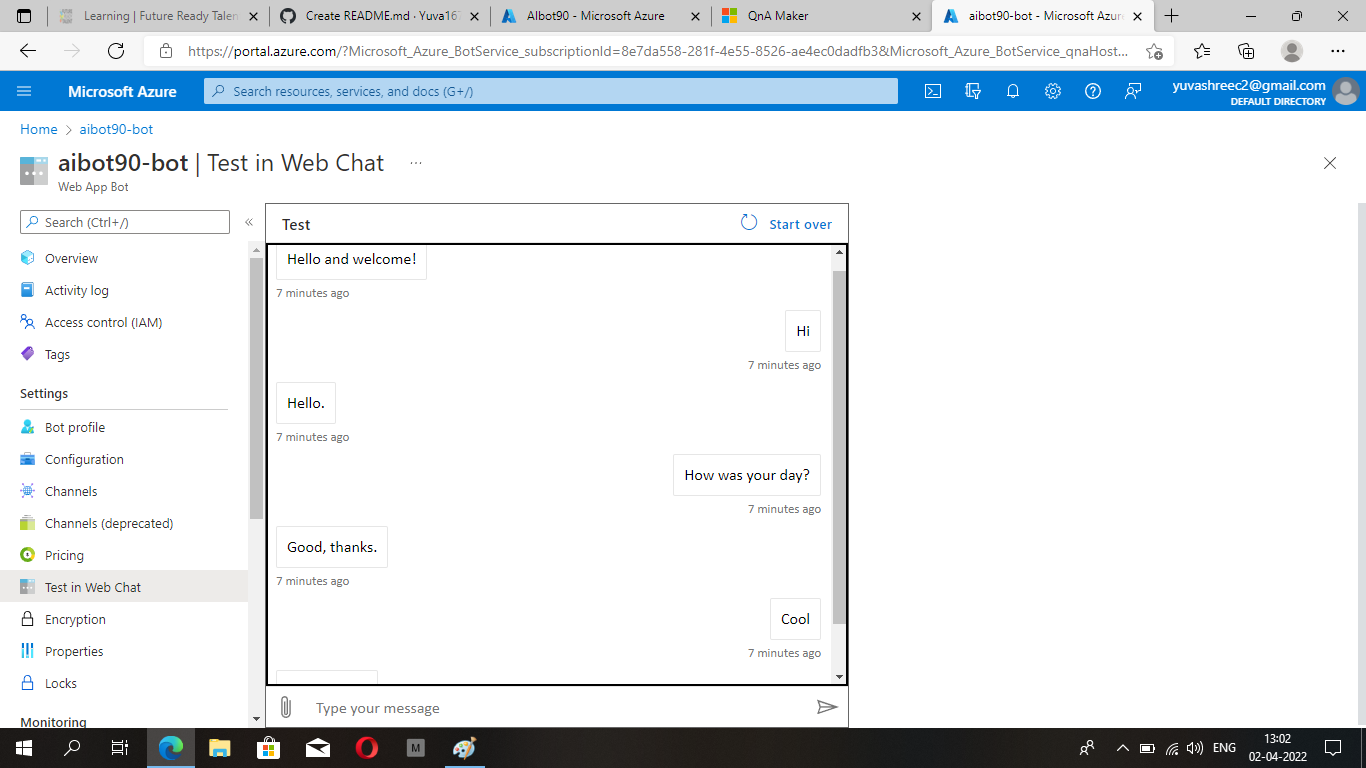Open Azure portal settings gear

(x=1053, y=91)
